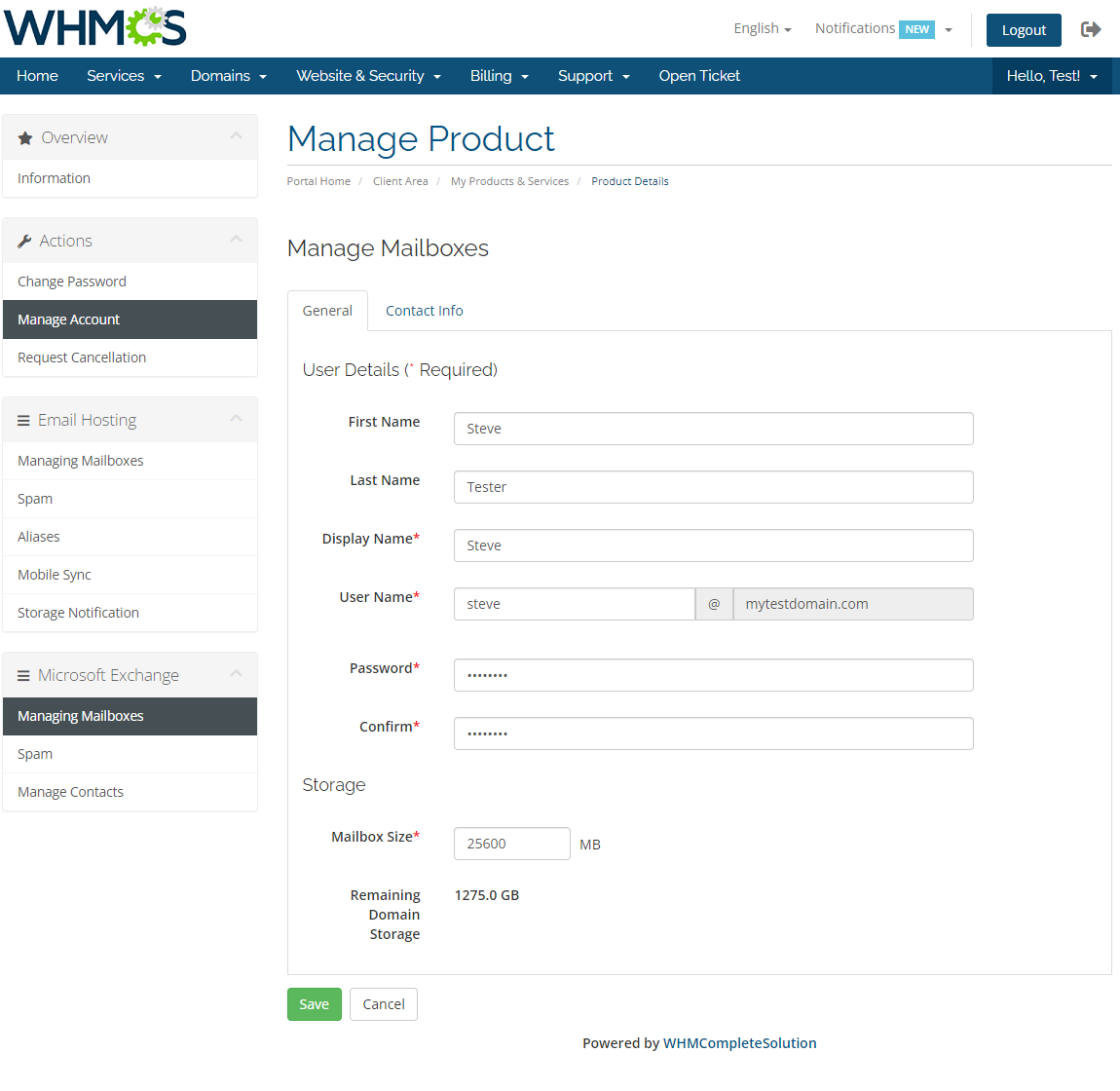The height and width of the screenshot is (1091, 1120).
Task: Collapse the Actions panel chevron
Action: (237, 239)
